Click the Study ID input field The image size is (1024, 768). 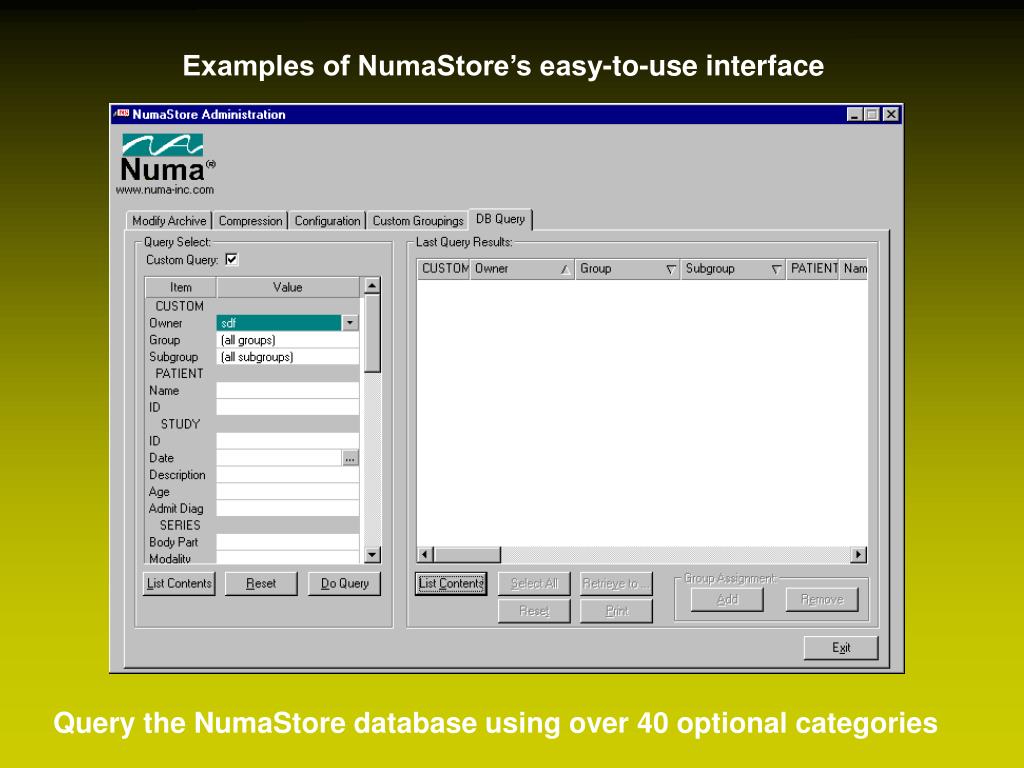(x=287, y=441)
